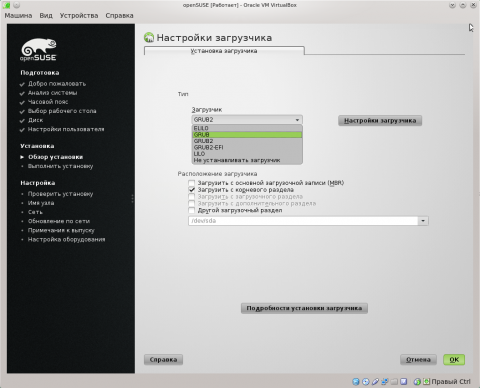Pick the option not to install bootloader
This screenshot has height=388, width=480.
(247, 160)
